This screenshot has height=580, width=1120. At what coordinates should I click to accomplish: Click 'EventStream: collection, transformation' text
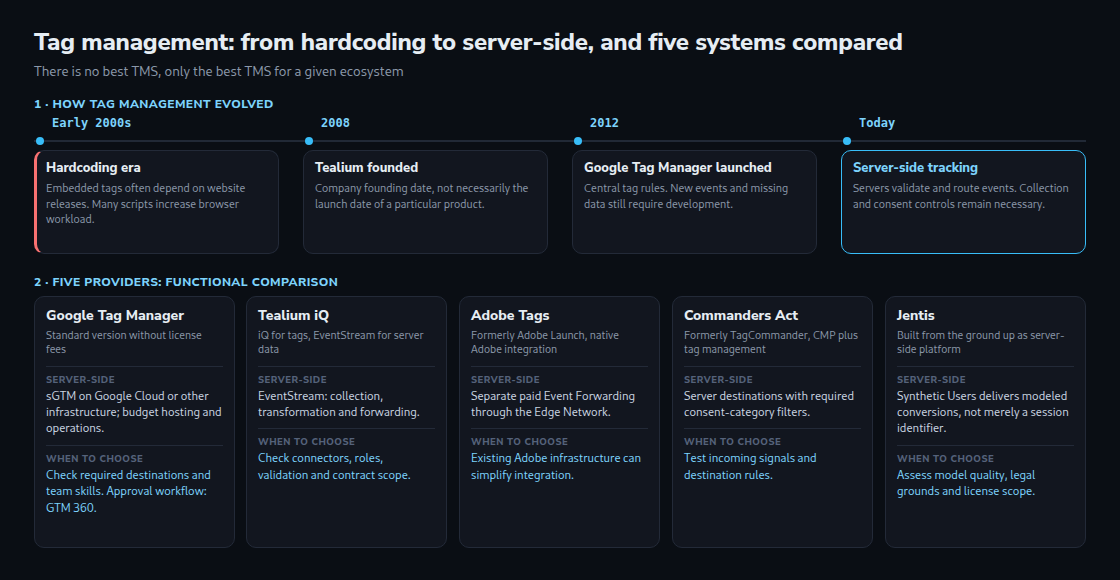coord(339,404)
